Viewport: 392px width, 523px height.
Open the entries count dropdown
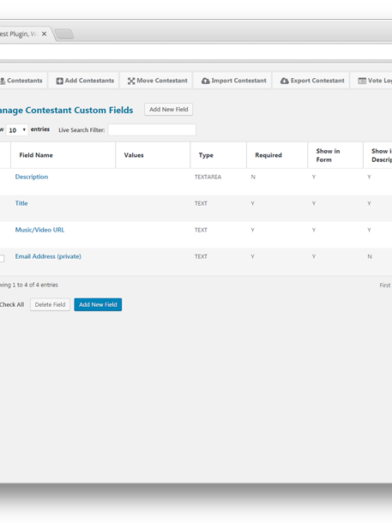click(17, 130)
